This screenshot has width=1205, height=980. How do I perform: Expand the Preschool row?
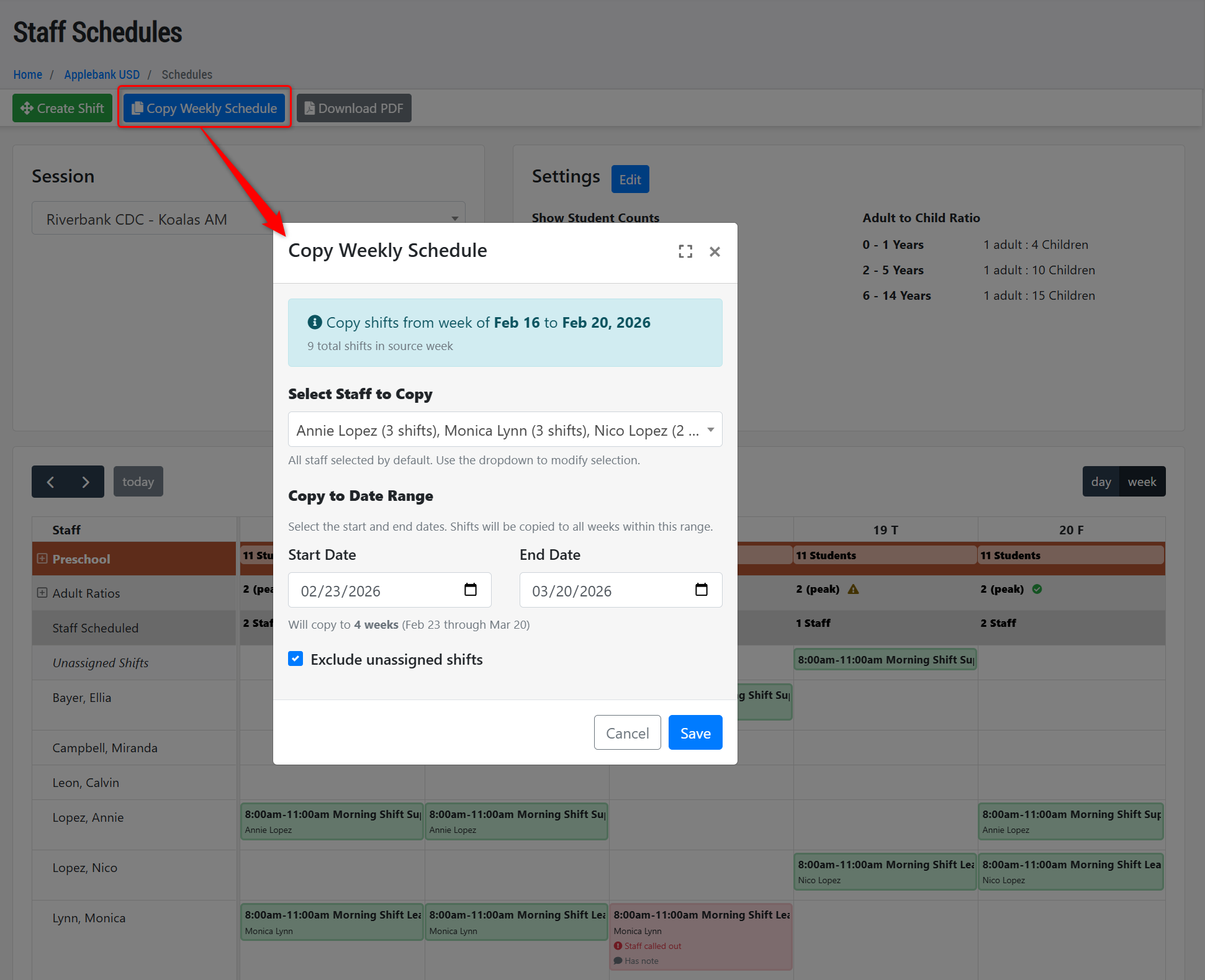pos(42,559)
